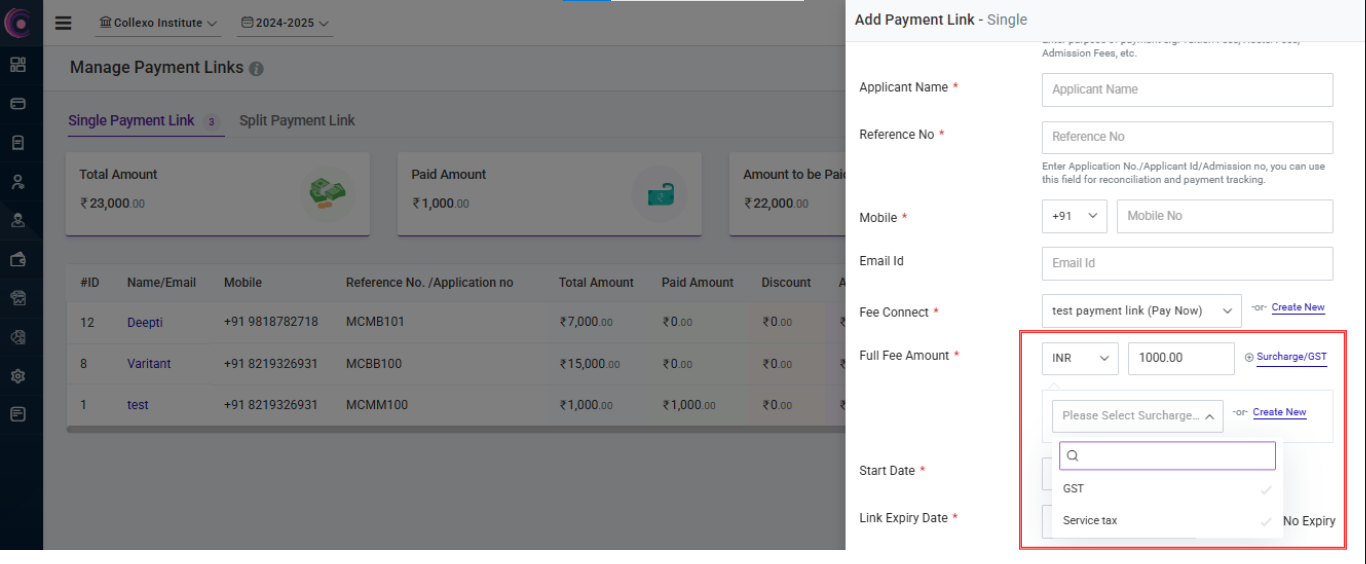Screen dimensions: 1366x564
Task: Expand the Collexo Institute dropdown
Action: pyautogui.click(x=159, y=23)
